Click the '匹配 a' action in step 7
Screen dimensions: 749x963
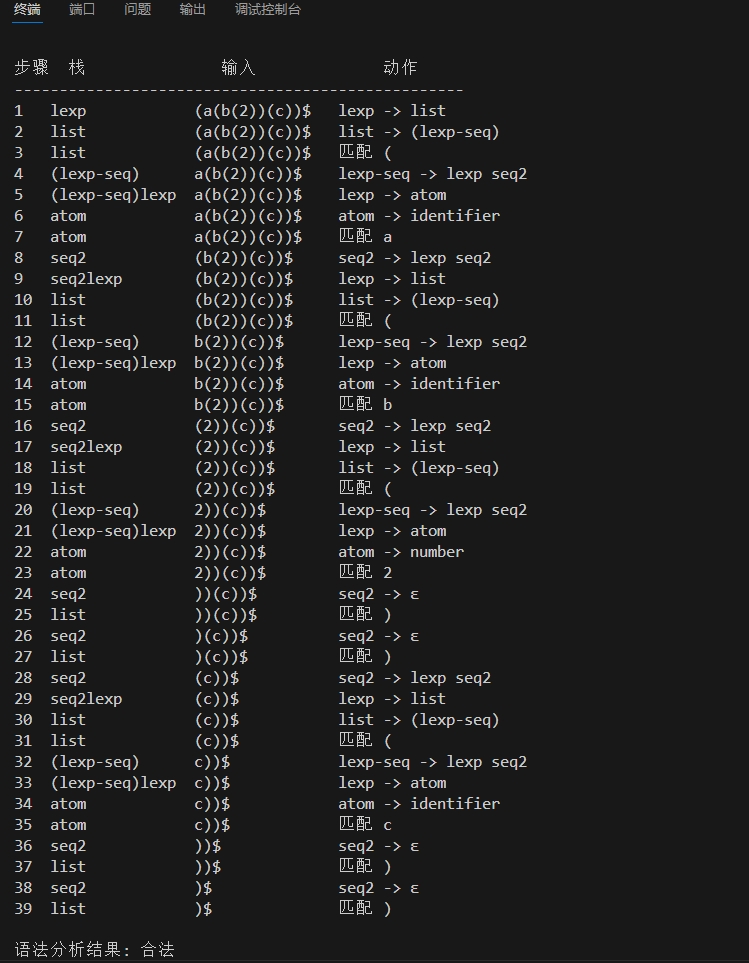[365, 237]
